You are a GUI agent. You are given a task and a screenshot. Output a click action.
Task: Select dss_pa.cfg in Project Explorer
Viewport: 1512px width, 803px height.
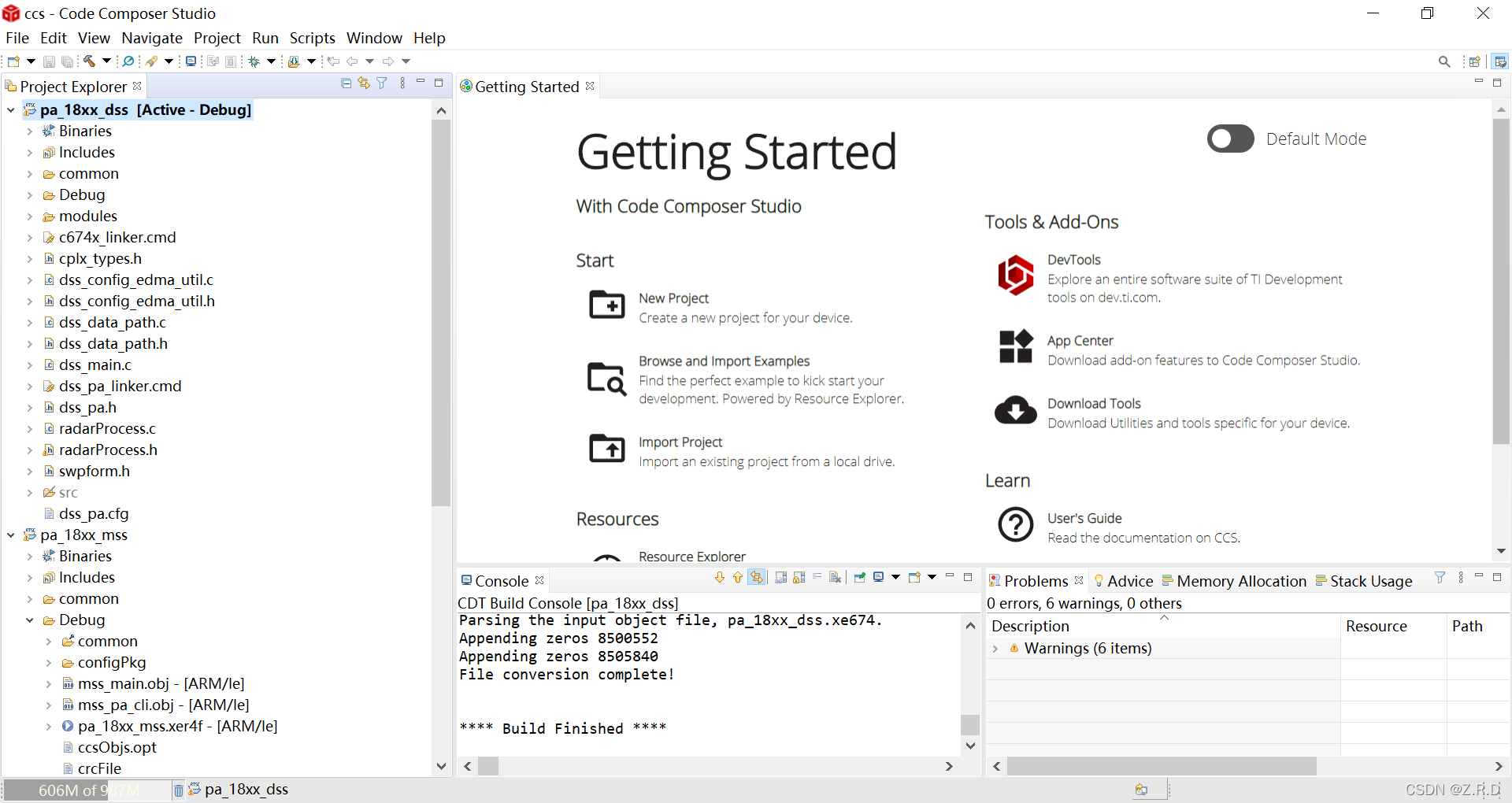[94, 514]
